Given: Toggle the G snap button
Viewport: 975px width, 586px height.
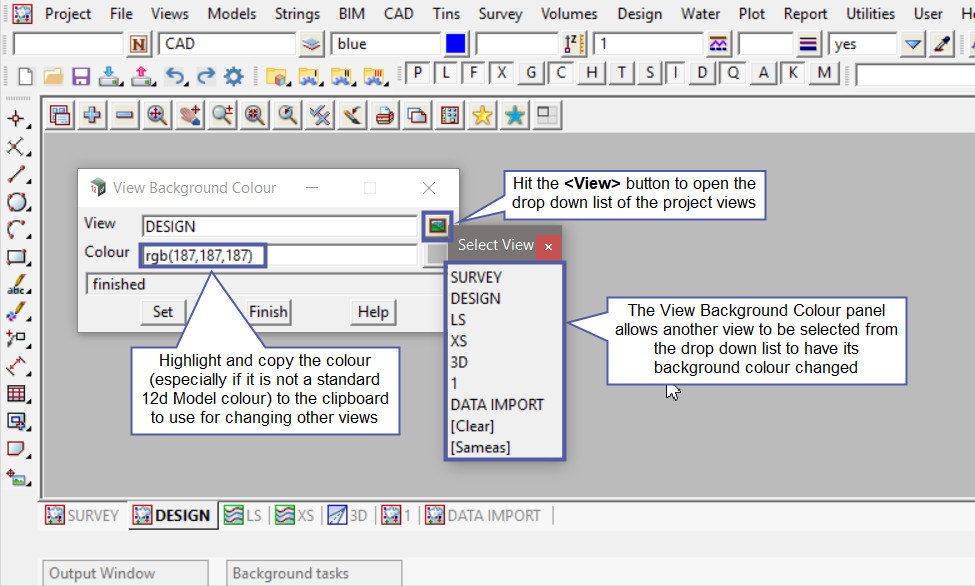Looking at the screenshot, I should pos(531,74).
